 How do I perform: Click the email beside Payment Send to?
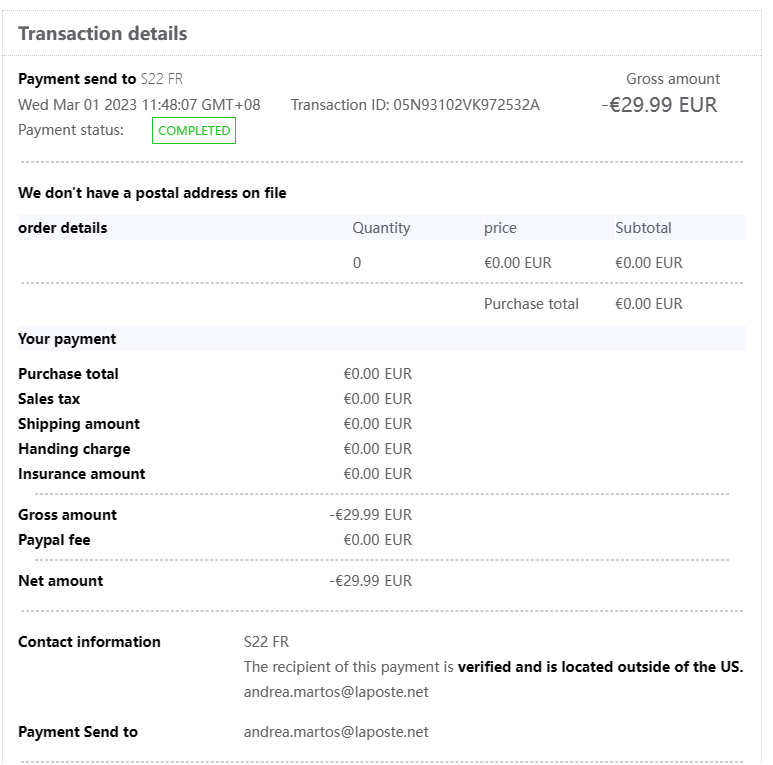[336, 732]
